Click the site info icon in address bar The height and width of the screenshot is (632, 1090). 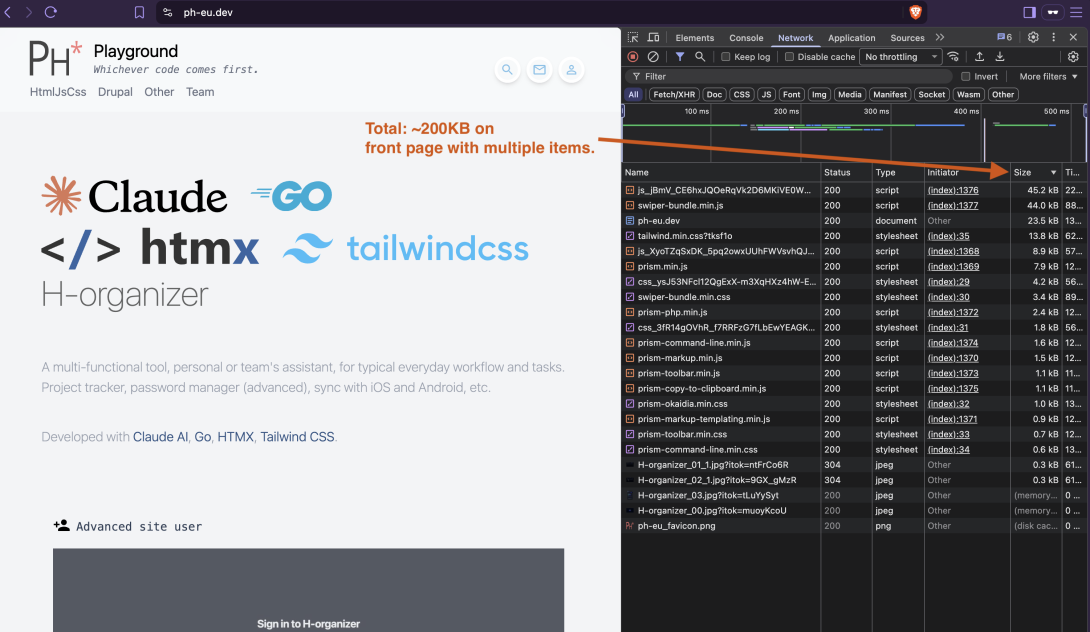(168, 13)
